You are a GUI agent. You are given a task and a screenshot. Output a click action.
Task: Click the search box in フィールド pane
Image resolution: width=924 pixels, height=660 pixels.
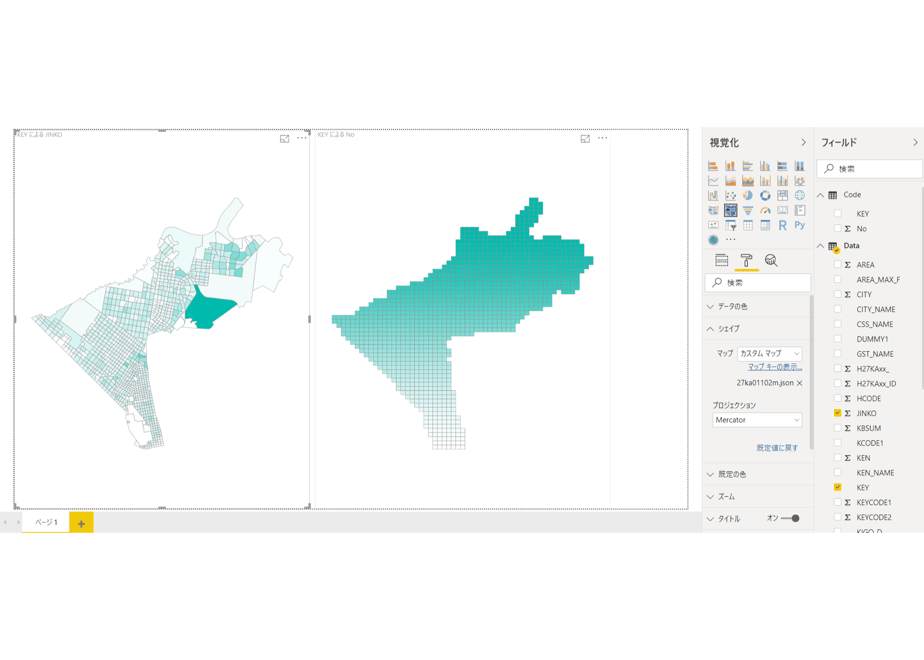click(x=870, y=169)
